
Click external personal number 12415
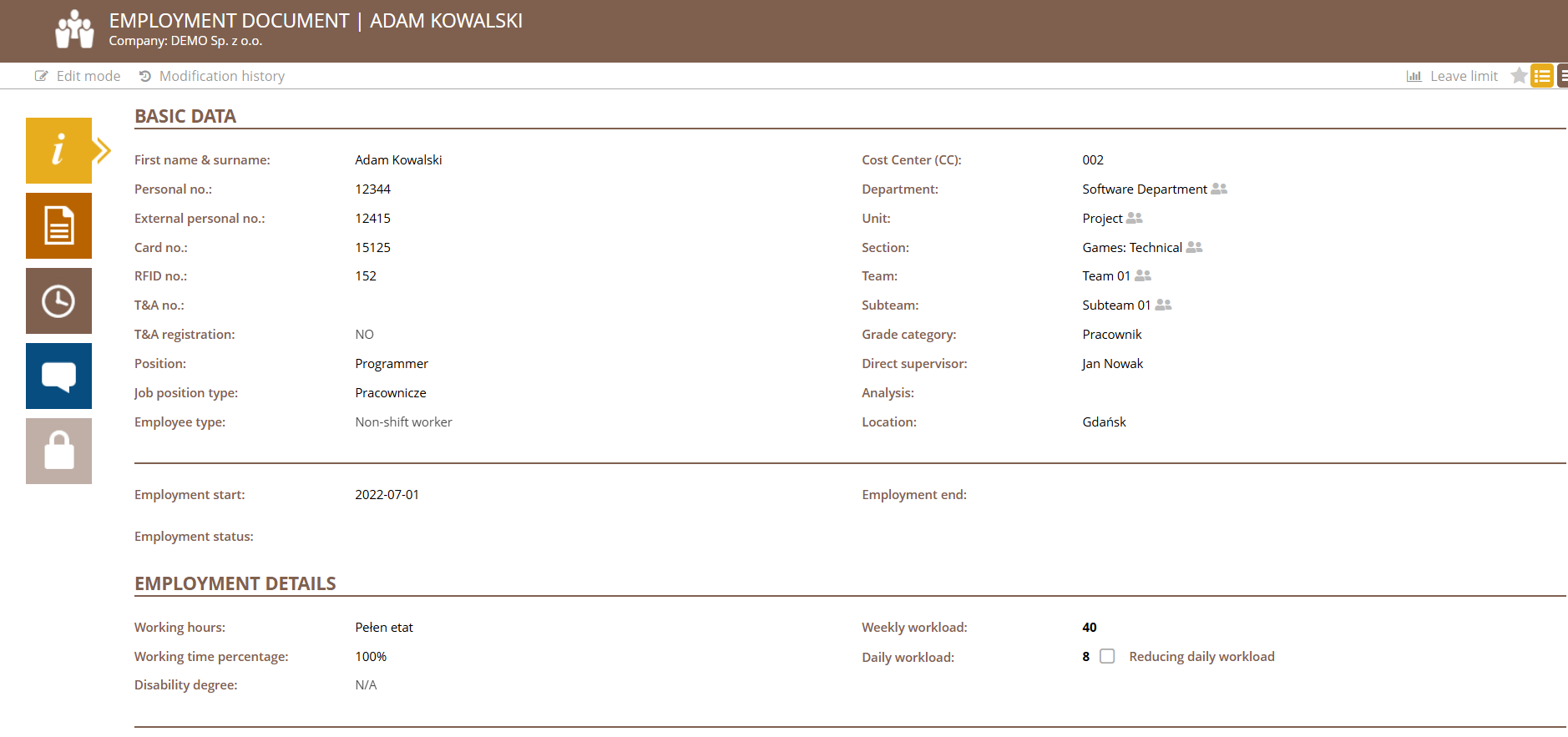[x=372, y=218]
